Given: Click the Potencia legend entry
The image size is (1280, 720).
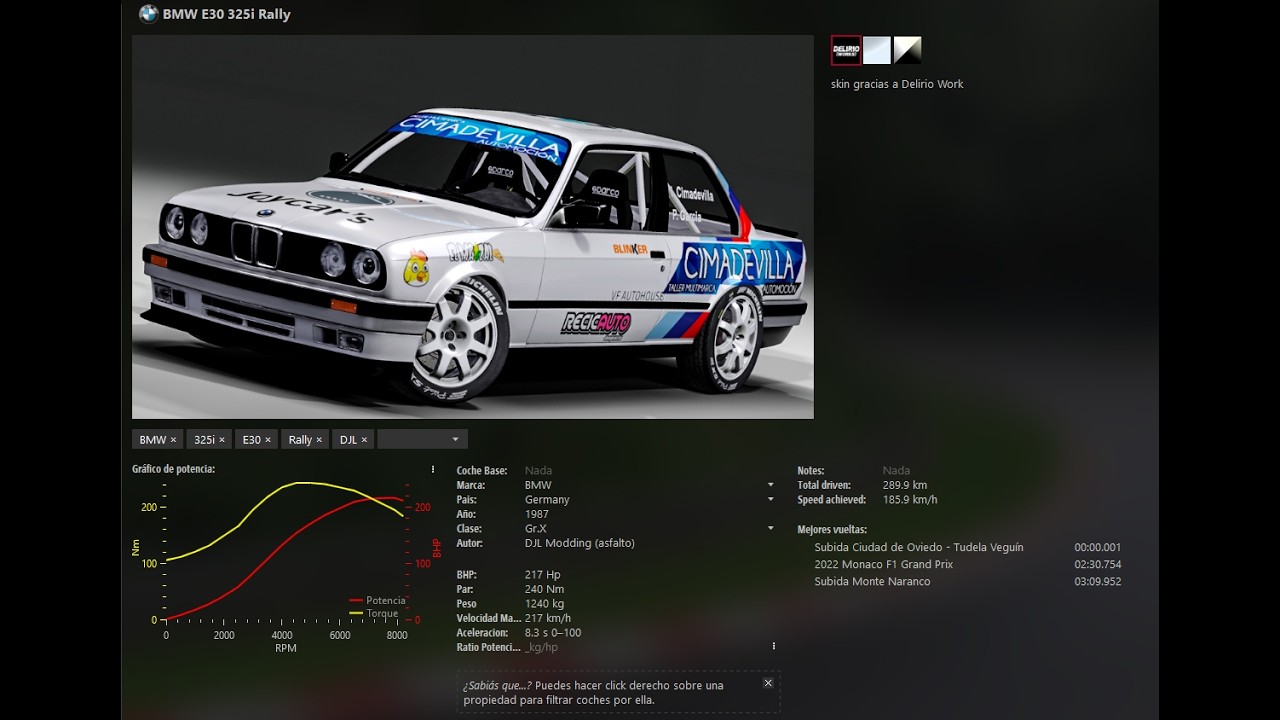Looking at the screenshot, I should pos(378,600).
